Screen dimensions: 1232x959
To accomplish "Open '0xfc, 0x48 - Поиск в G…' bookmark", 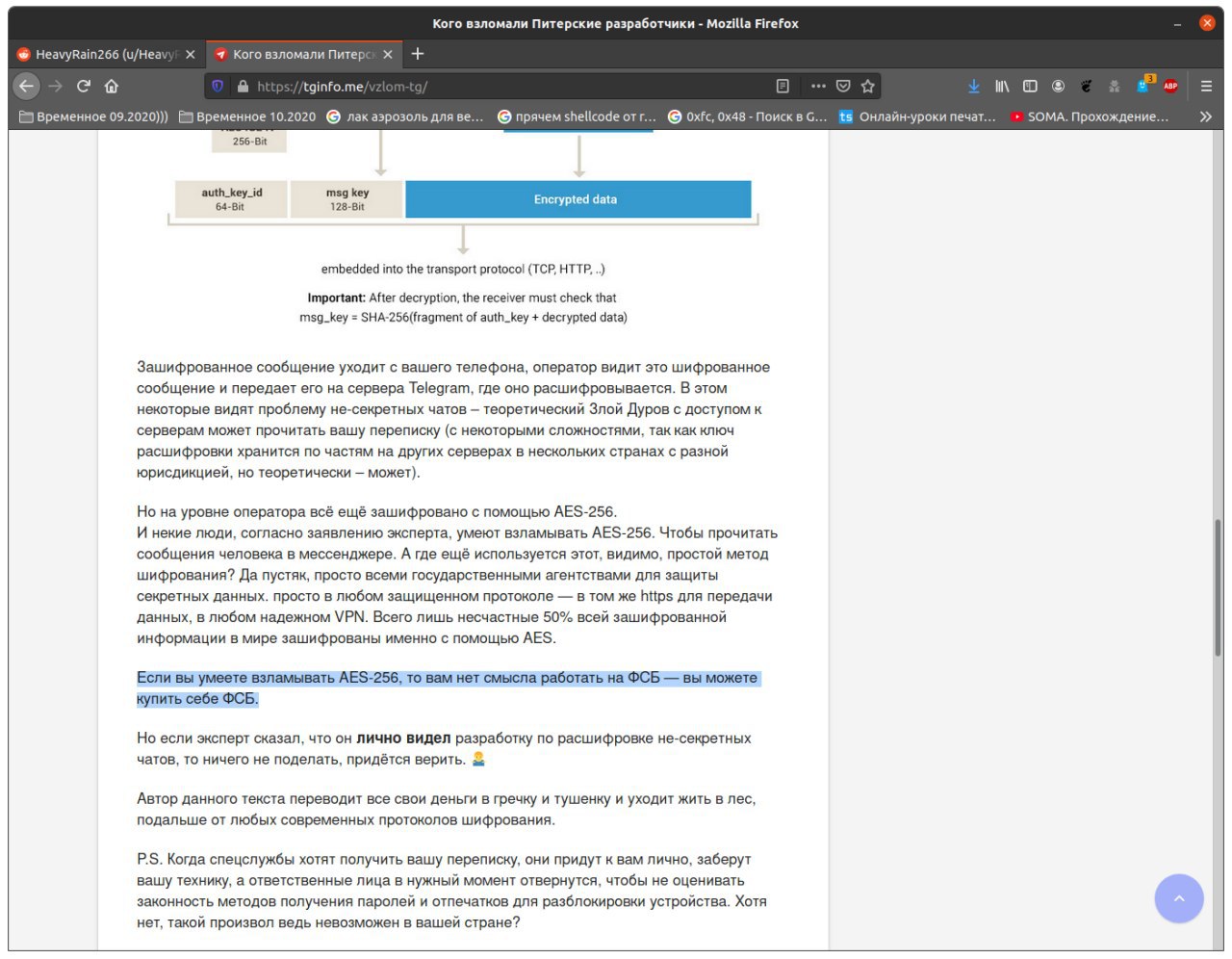I will click(748, 117).
